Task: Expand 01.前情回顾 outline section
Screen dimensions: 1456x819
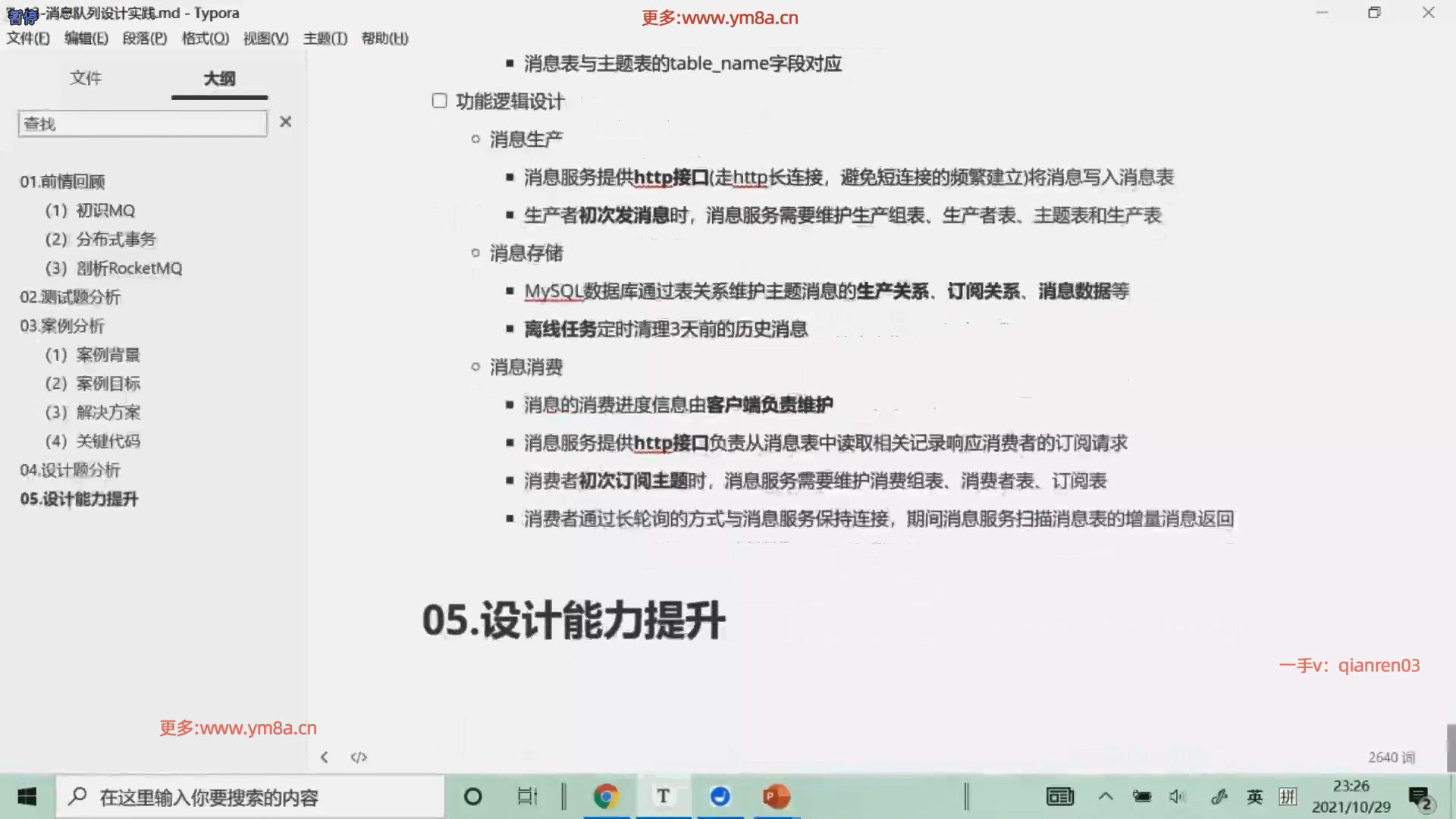Action: point(62,181)
